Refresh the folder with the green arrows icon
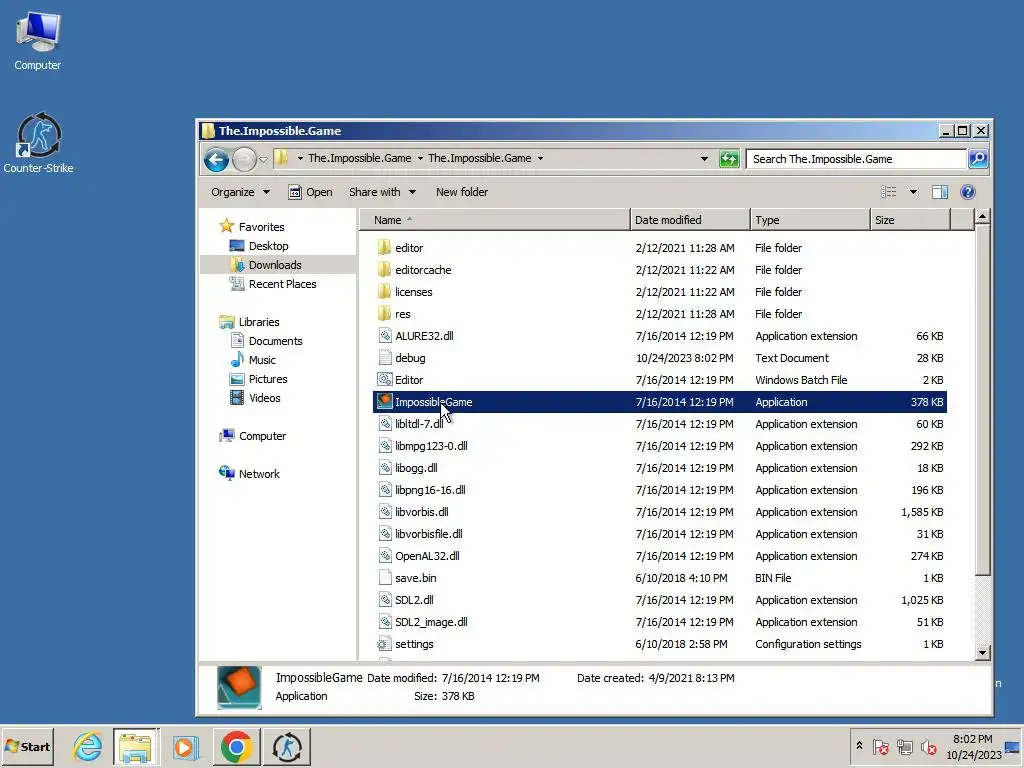The width and height of the screenshot is (1024, 768). tap(729, 159)
